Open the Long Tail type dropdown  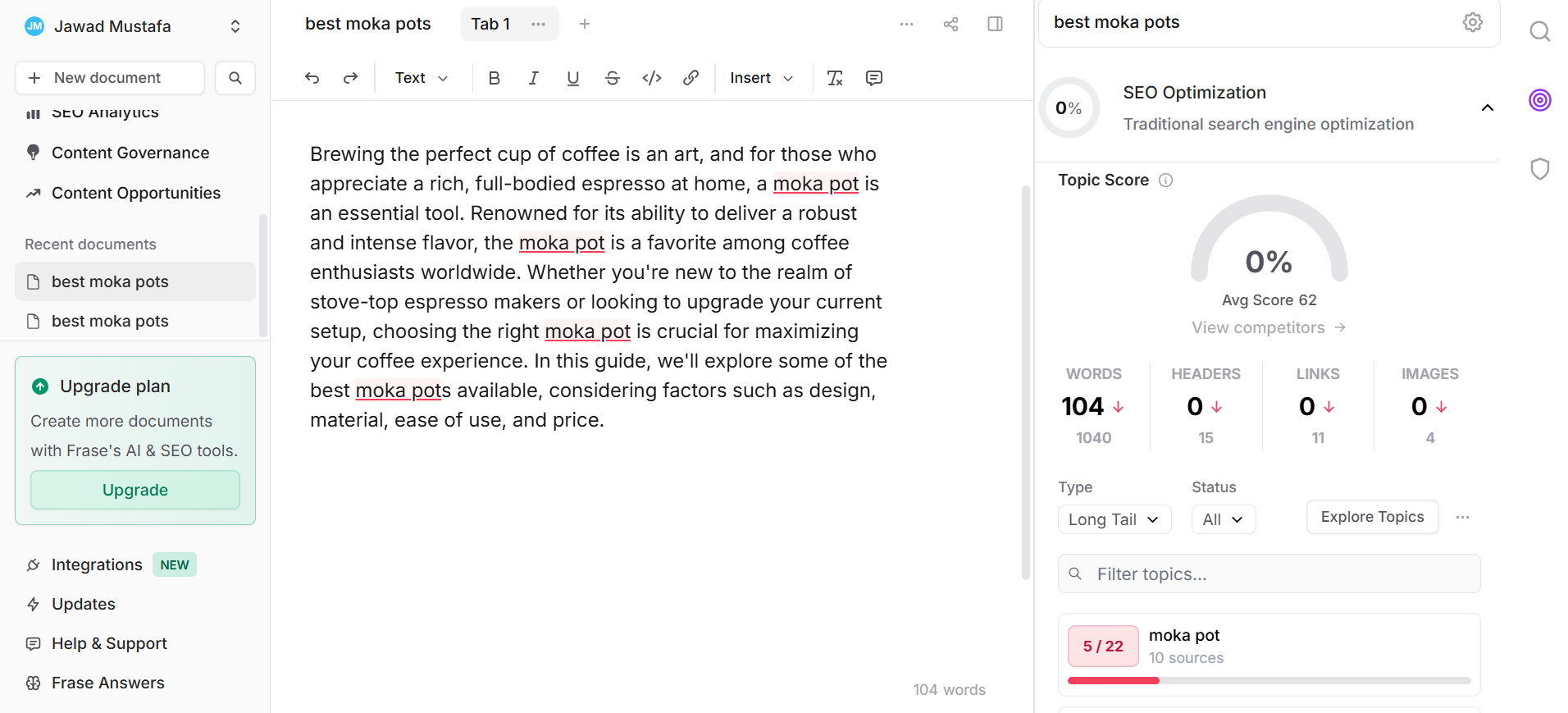(x=1114, y=519)
